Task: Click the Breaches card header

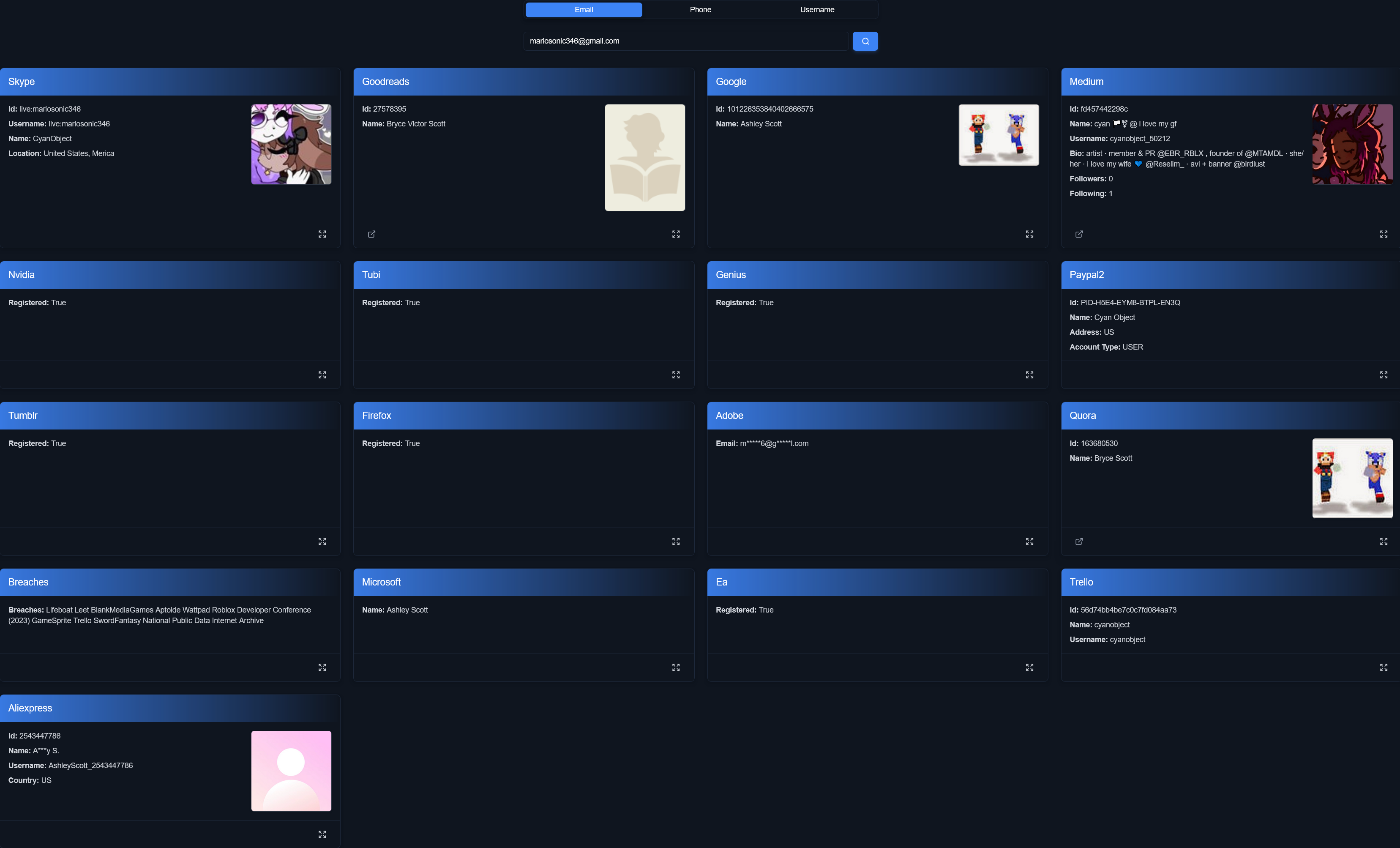Action: [170, 582]
